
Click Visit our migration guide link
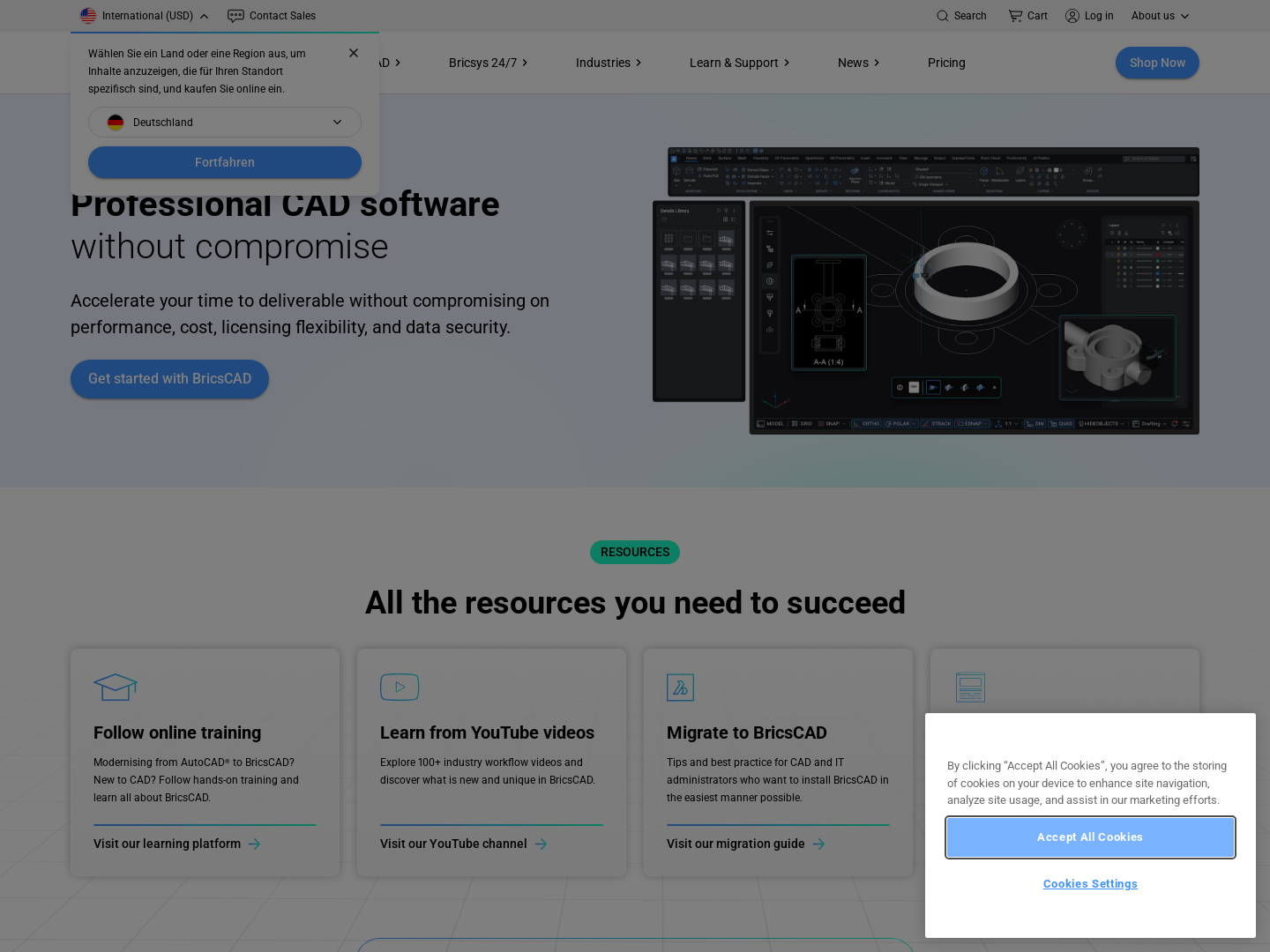coord(746,844)
